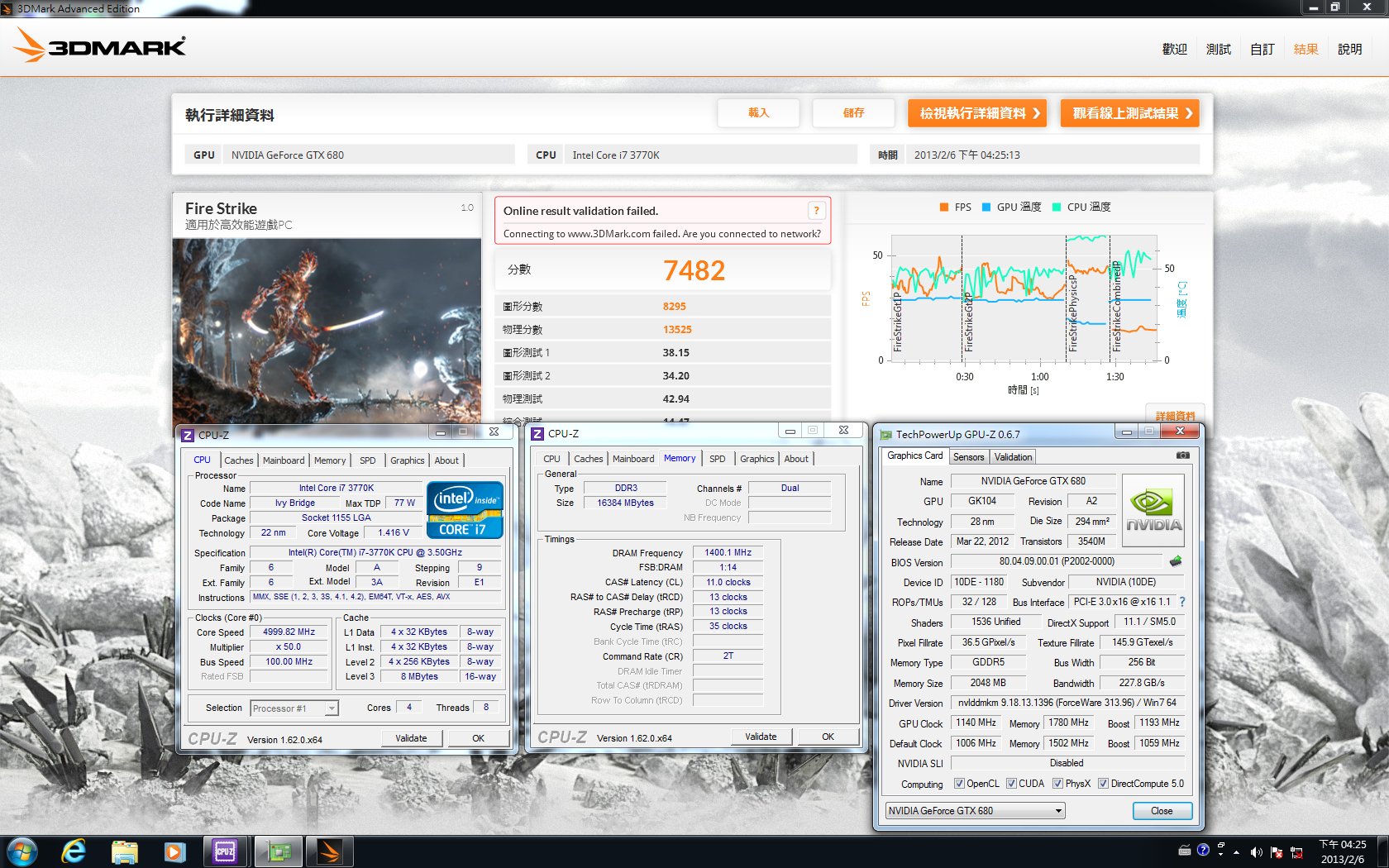Viewport: 1389px width, 868px height.
Task: Click the blue GPU 溫度 legend swatch
Action: click(x=986, y=207)
